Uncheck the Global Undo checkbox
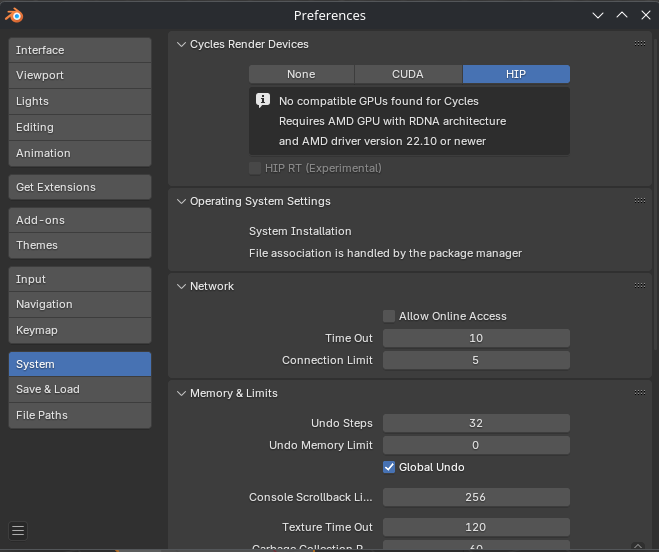This screenshot has height=552, width=659. [389, 467]
